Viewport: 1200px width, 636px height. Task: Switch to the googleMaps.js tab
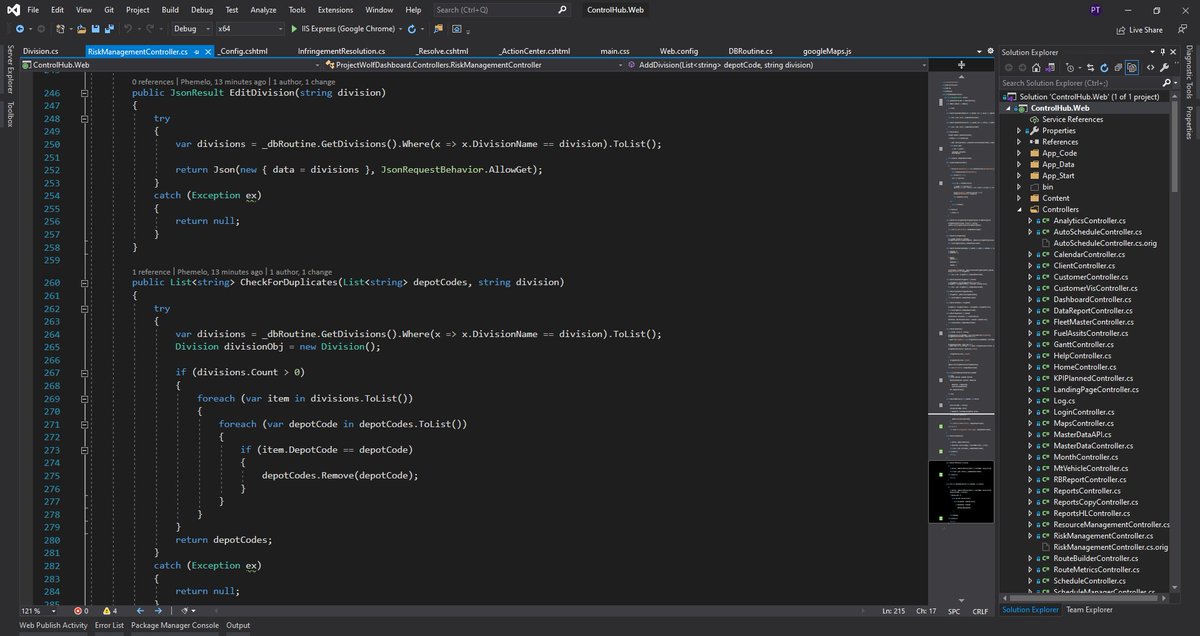coord(829,51)
